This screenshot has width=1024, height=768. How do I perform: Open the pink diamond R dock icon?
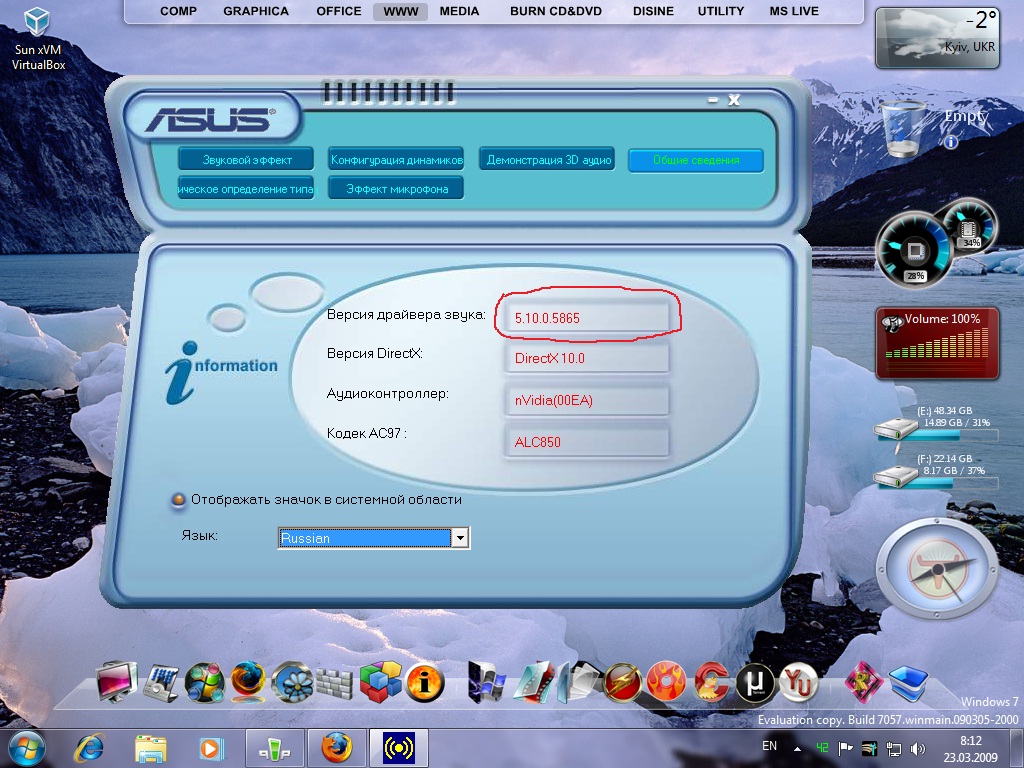click(863, 682)
